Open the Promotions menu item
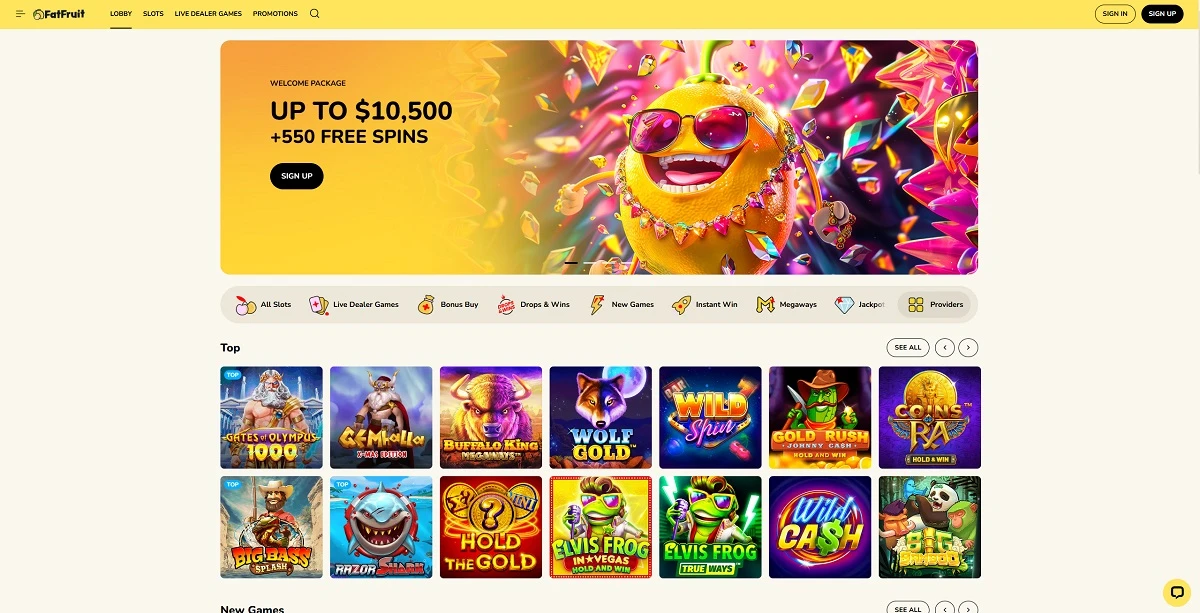Screen dimensions: 1200x613 pos(275,14)
